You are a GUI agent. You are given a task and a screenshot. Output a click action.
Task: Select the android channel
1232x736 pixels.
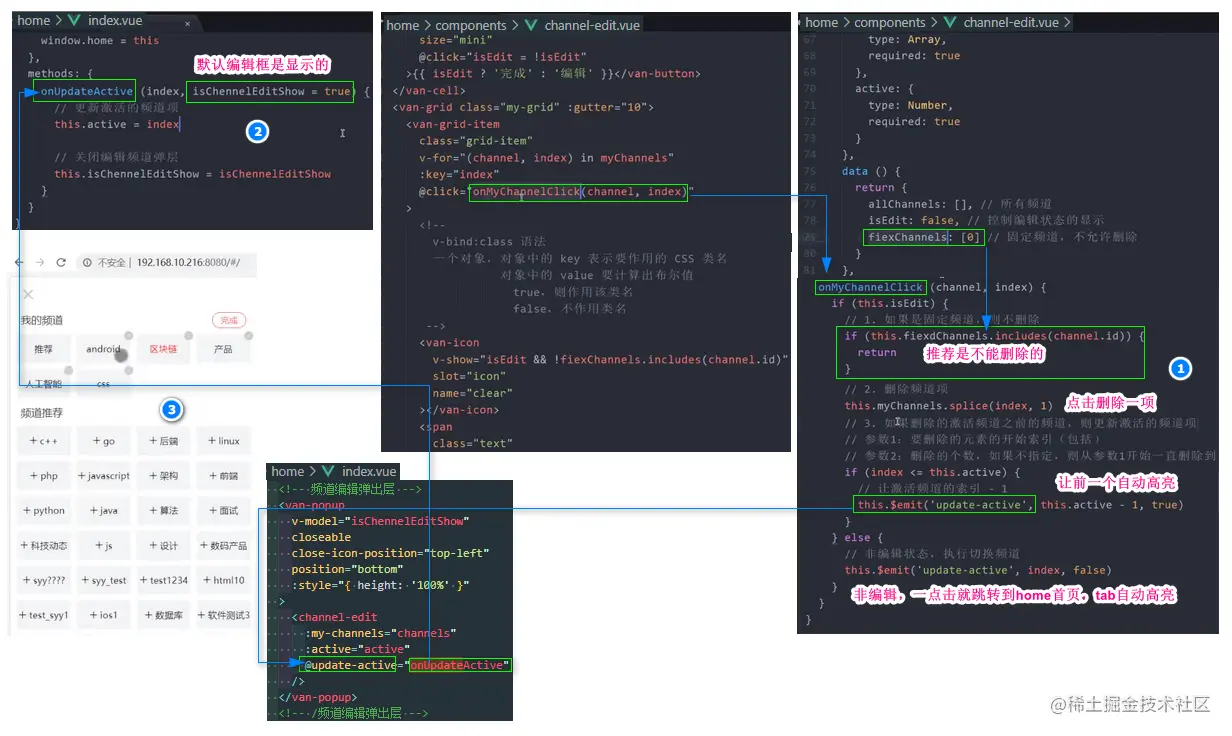(x=103, y=349)
